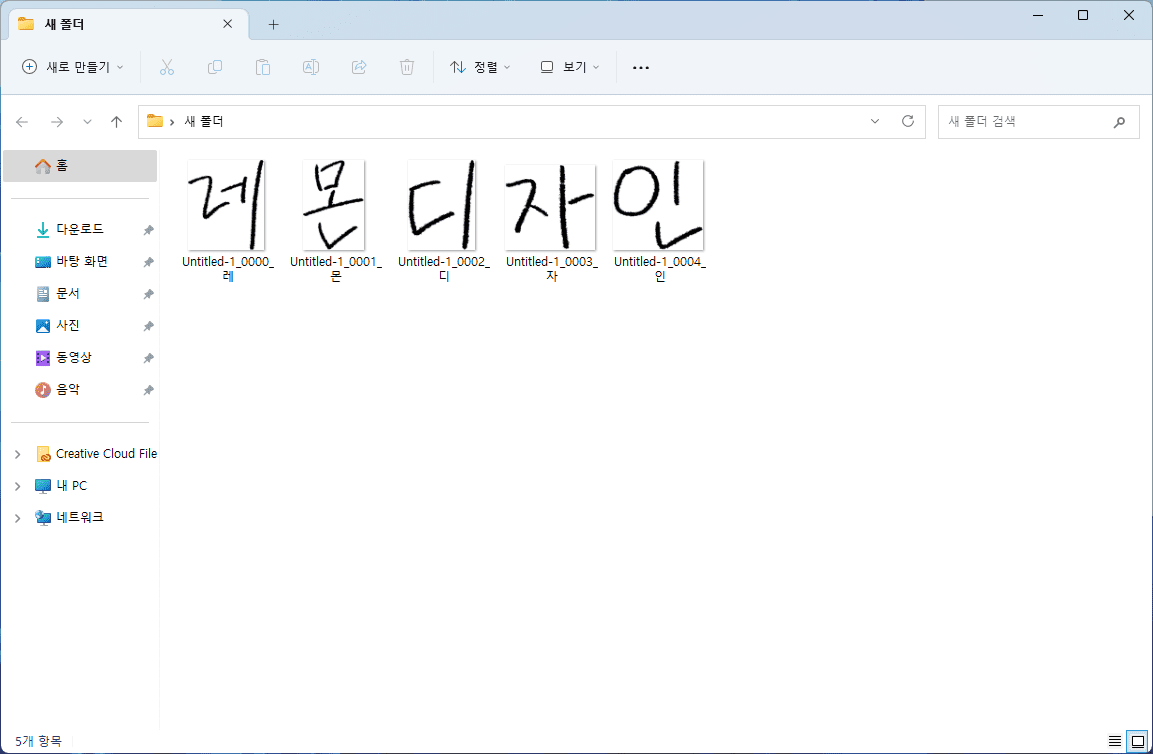
Task: Open the 새로 만들기 menu
Action: click(70, 67)
